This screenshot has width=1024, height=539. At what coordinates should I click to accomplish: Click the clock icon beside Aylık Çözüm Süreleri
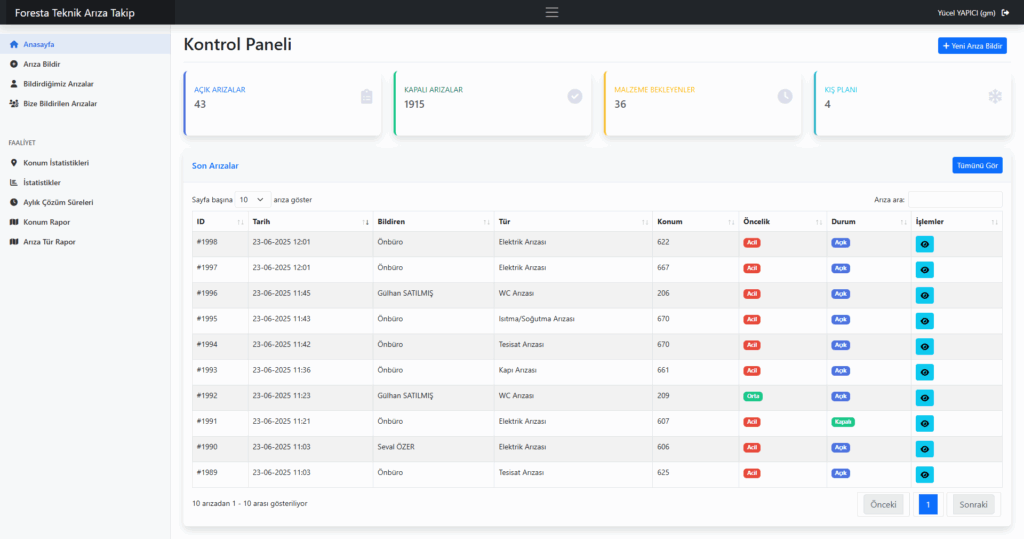[x=14, y=202]
